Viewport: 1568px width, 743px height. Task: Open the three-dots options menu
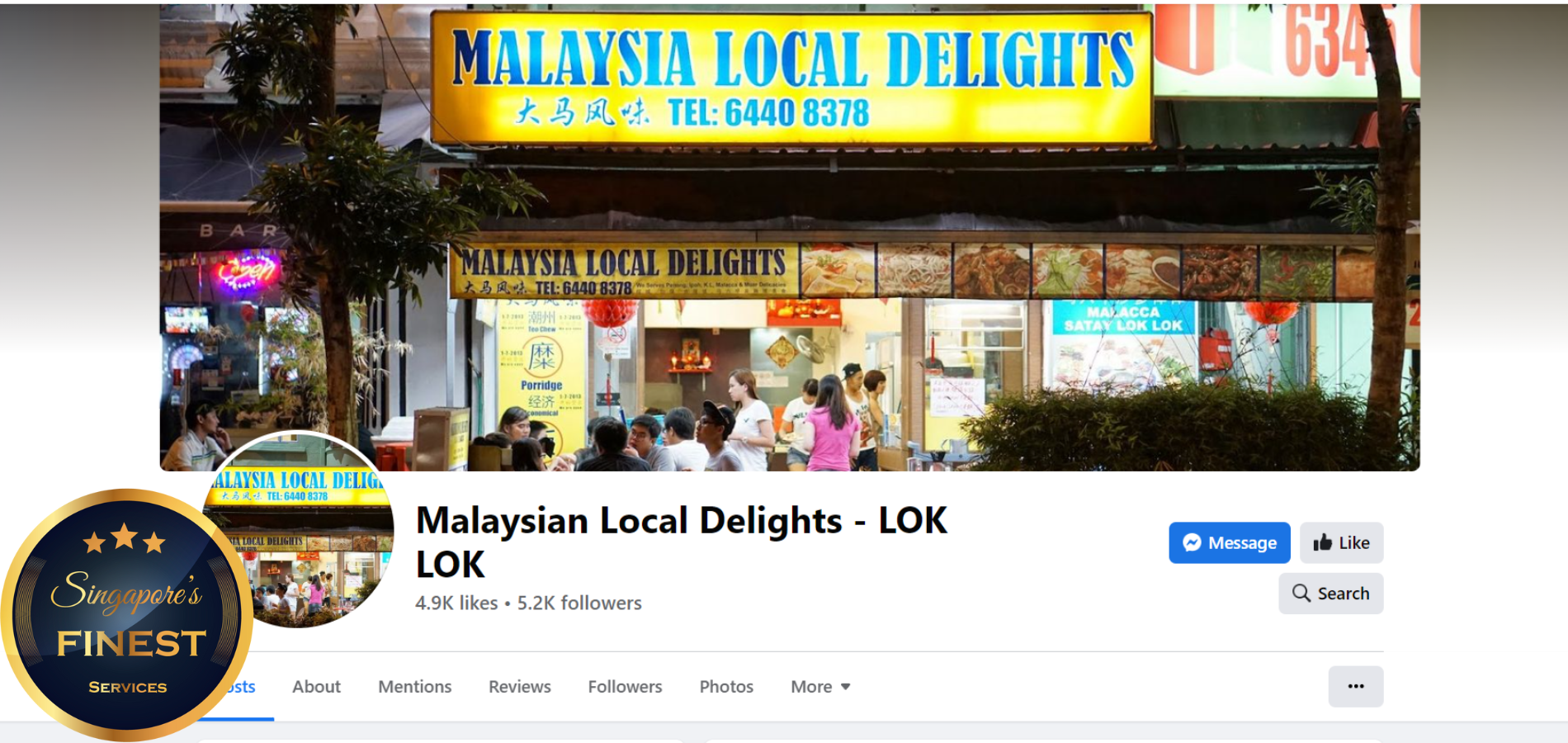[x=1355, y=686]
